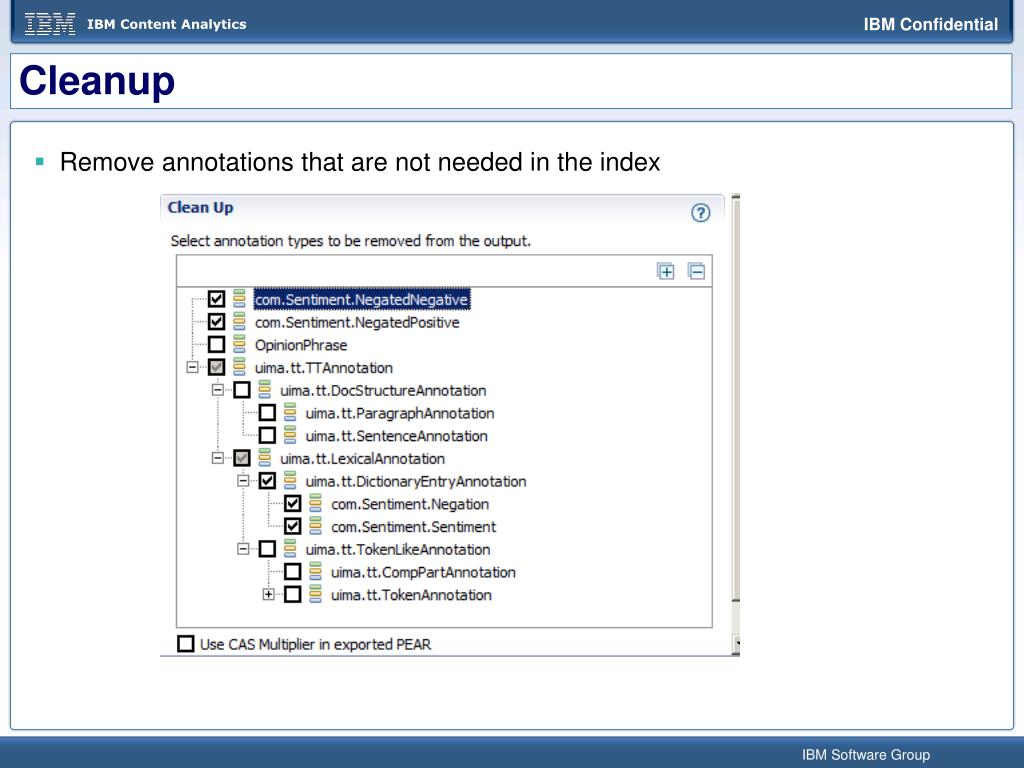Enable Use CAS Multiplier in exported PEAR
Image resolution: width=1024 pixels, height=768 pixels.
click(185, 644)
